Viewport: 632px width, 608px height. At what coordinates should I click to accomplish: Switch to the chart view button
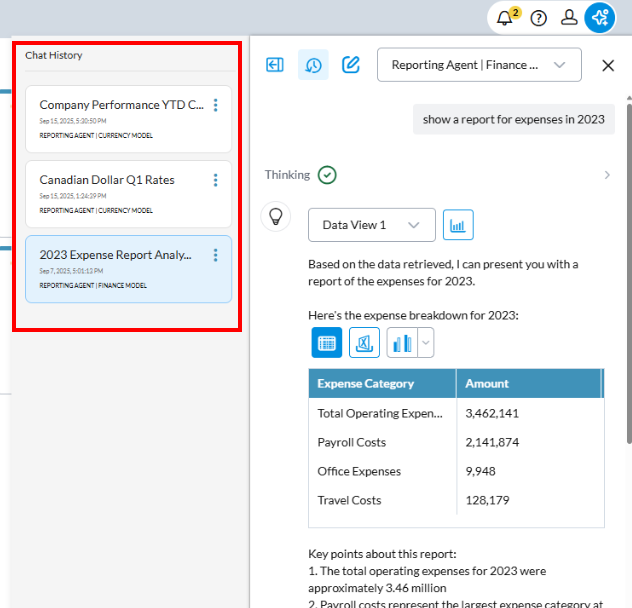coord(401,342)
